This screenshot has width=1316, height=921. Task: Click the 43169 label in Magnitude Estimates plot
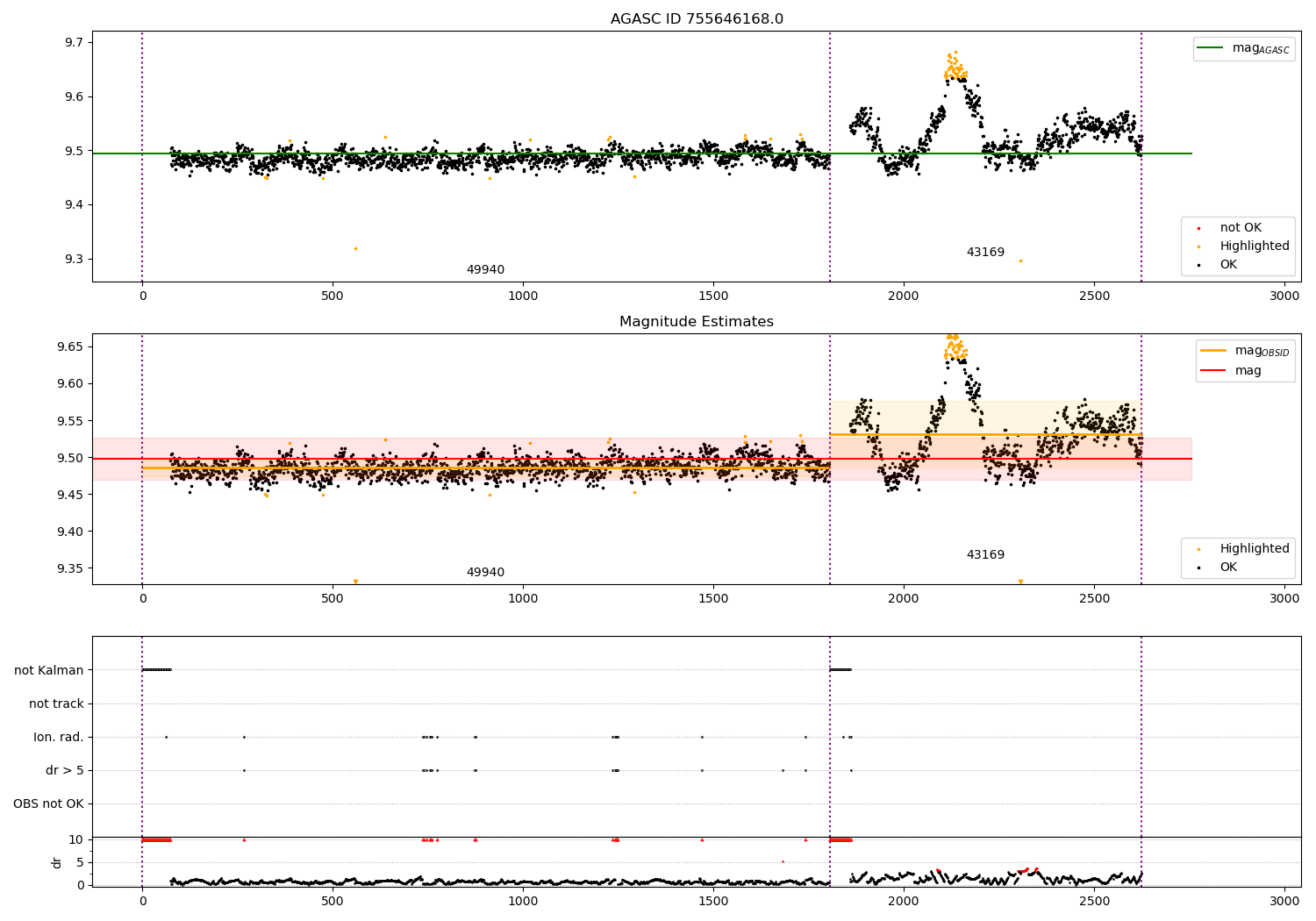coord(985,555)
